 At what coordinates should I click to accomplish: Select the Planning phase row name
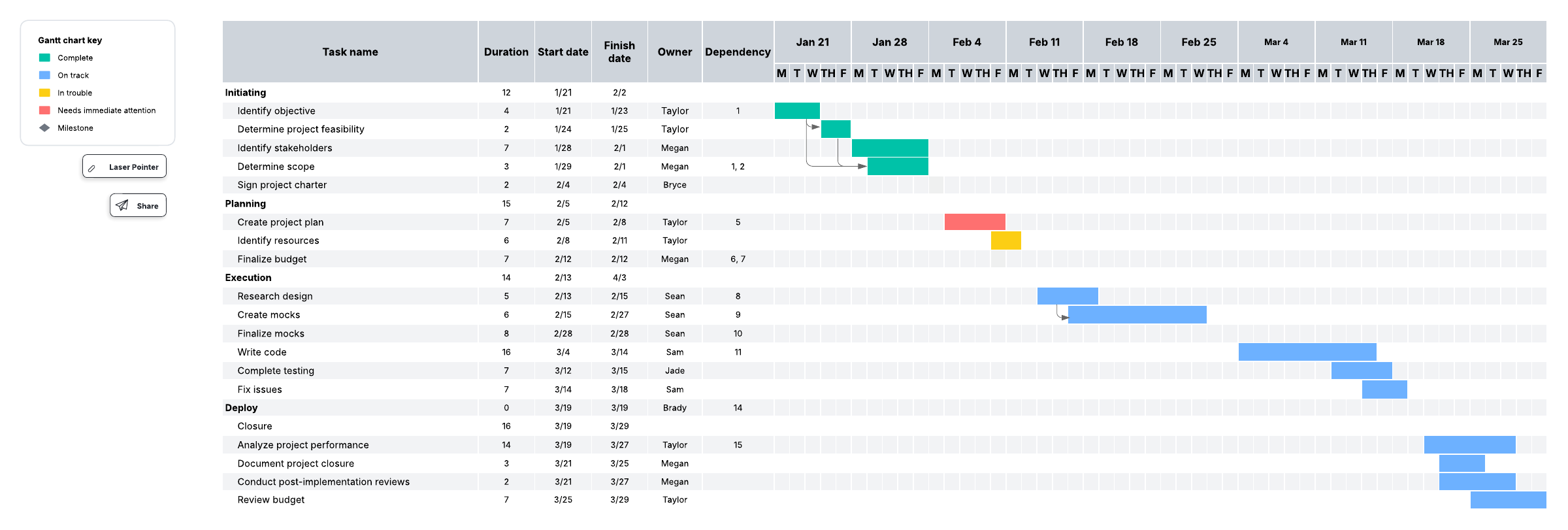click(x=246, y=204)
